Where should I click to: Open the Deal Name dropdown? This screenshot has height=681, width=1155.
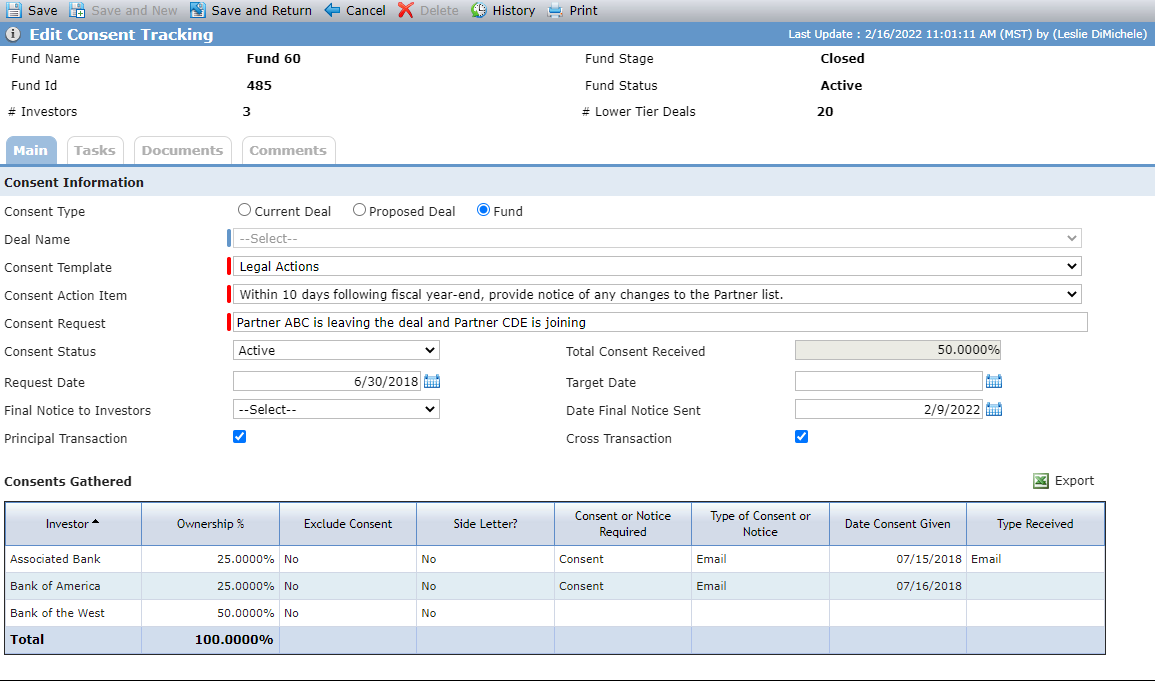[x=657, y=239]
